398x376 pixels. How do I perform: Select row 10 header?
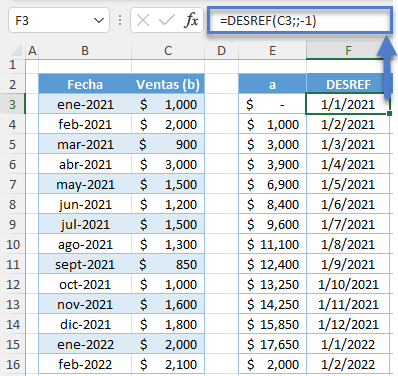[13, 244]
